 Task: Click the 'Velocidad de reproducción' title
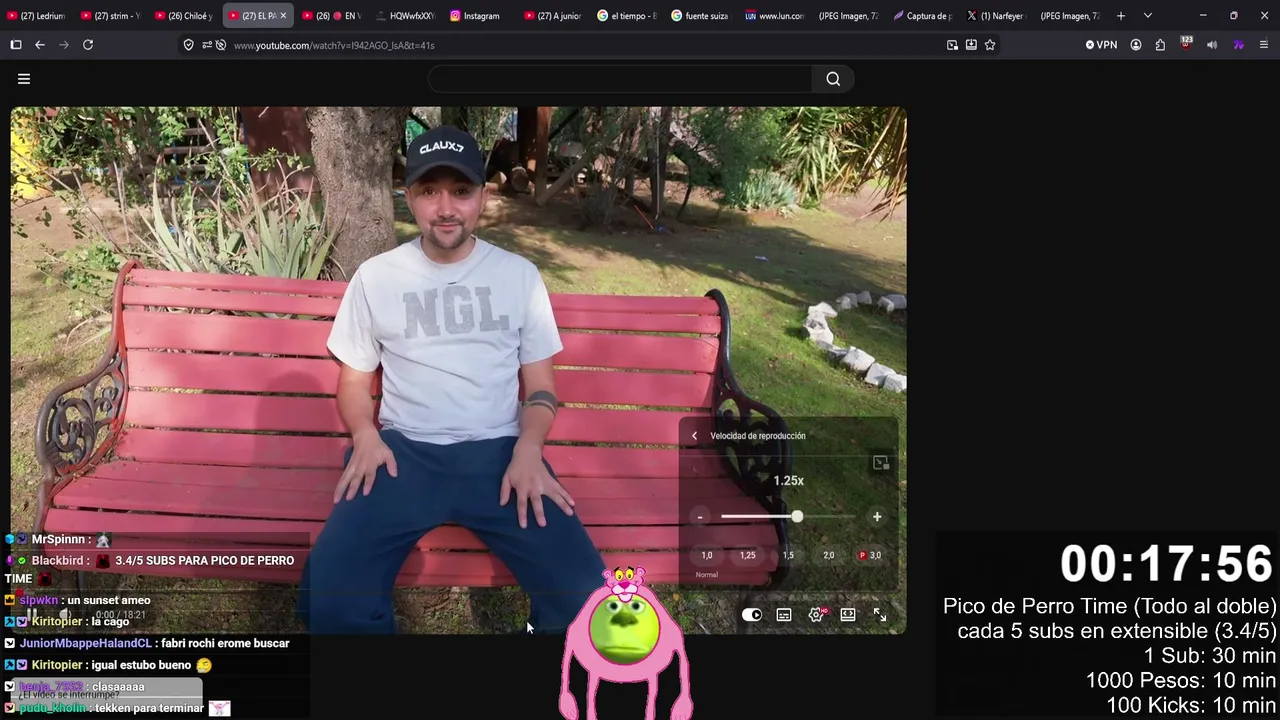point(758,436)
